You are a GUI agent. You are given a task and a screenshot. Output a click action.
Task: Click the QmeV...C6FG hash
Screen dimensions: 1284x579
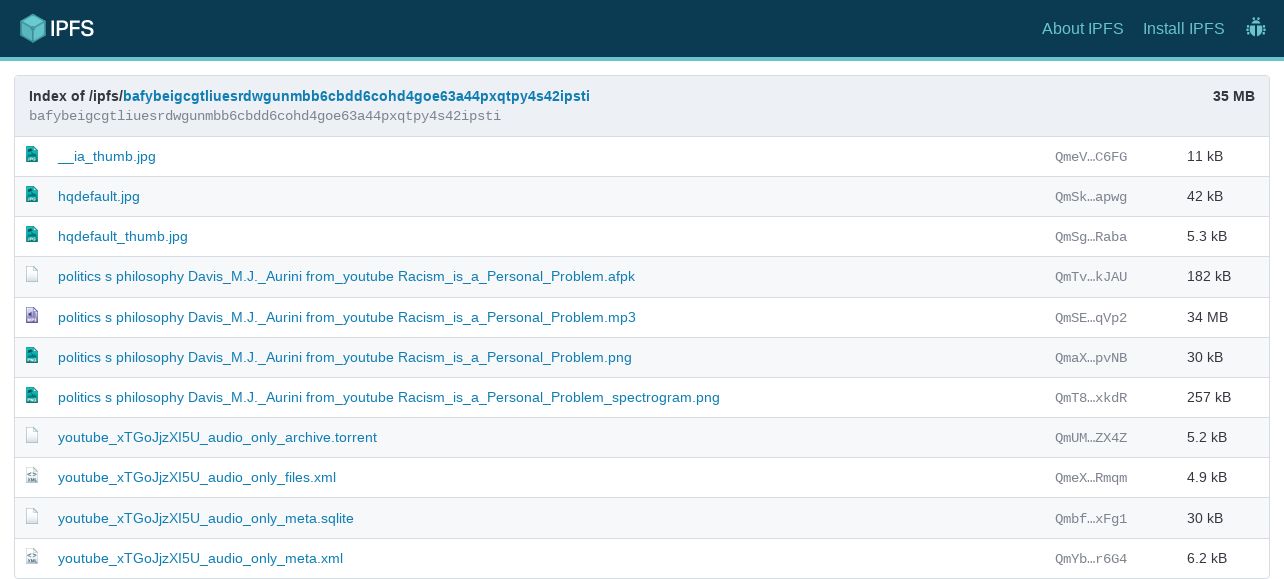tap(1091, 156)
